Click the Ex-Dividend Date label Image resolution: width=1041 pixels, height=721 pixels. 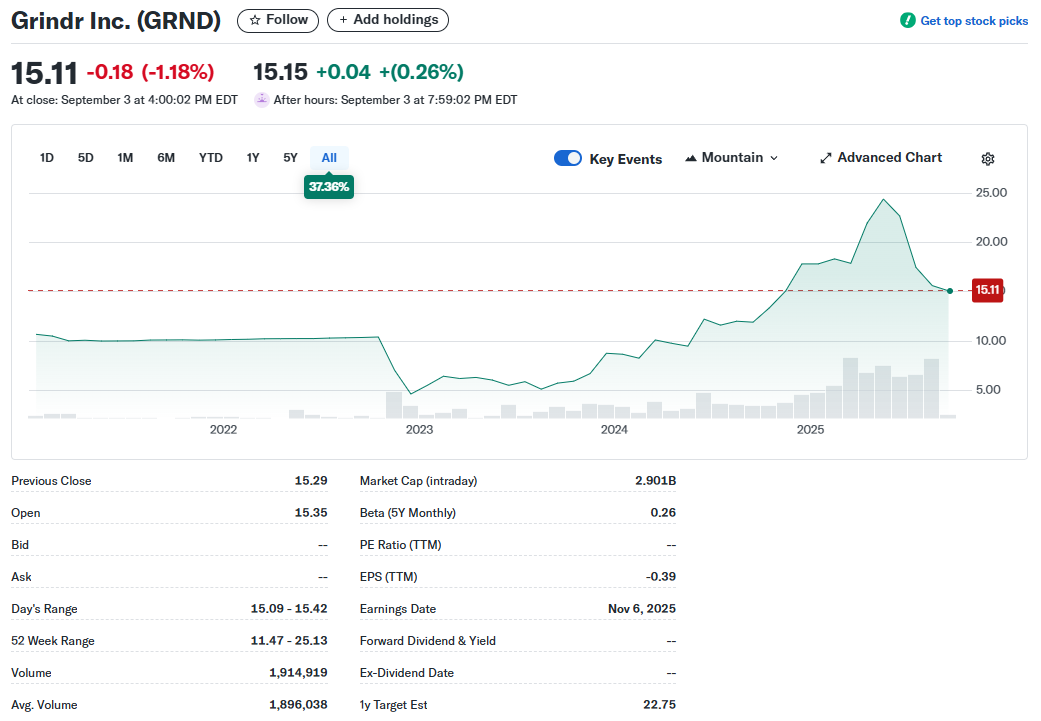point(407,673)
